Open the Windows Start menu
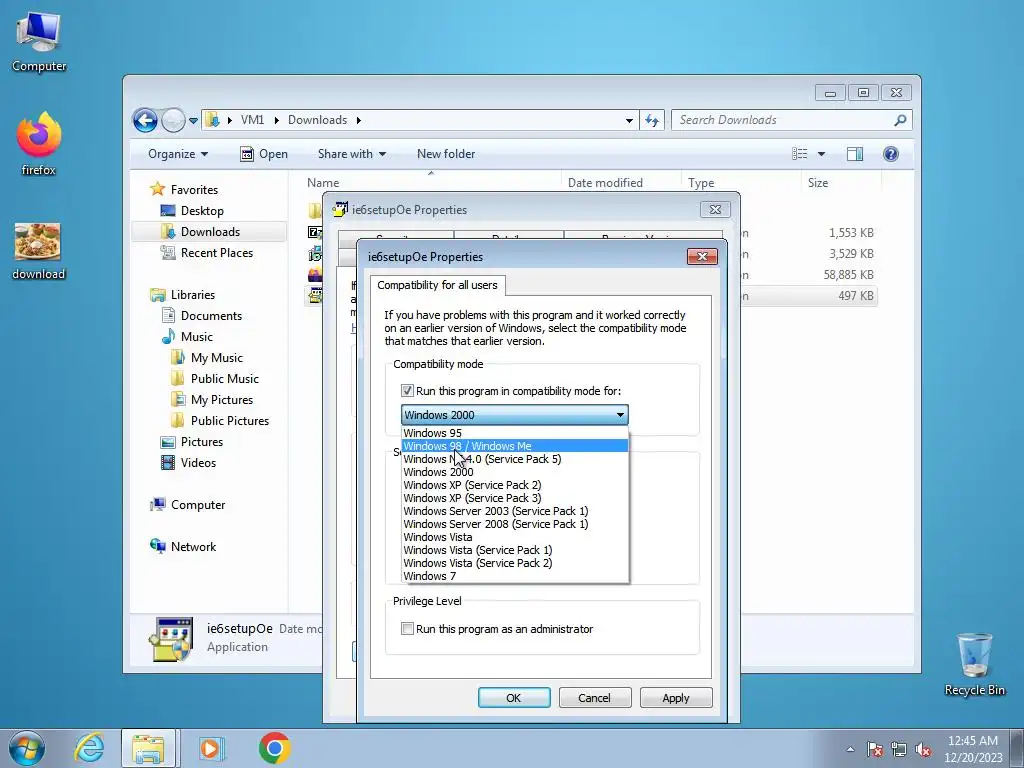 point(26,748)
